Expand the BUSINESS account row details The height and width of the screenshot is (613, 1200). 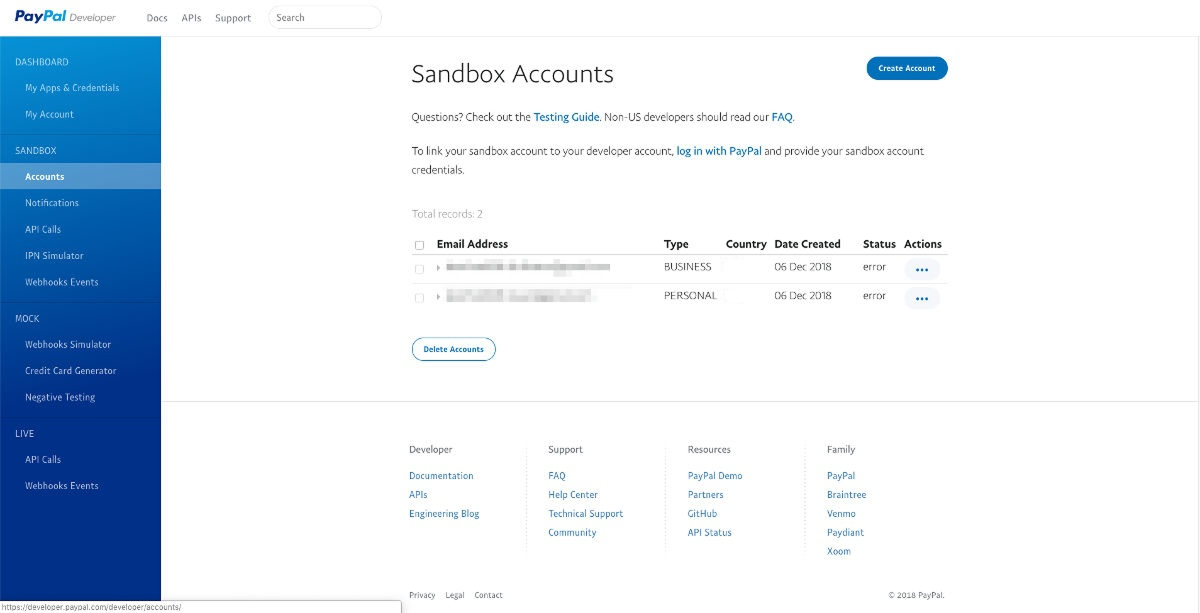point(438,268)
